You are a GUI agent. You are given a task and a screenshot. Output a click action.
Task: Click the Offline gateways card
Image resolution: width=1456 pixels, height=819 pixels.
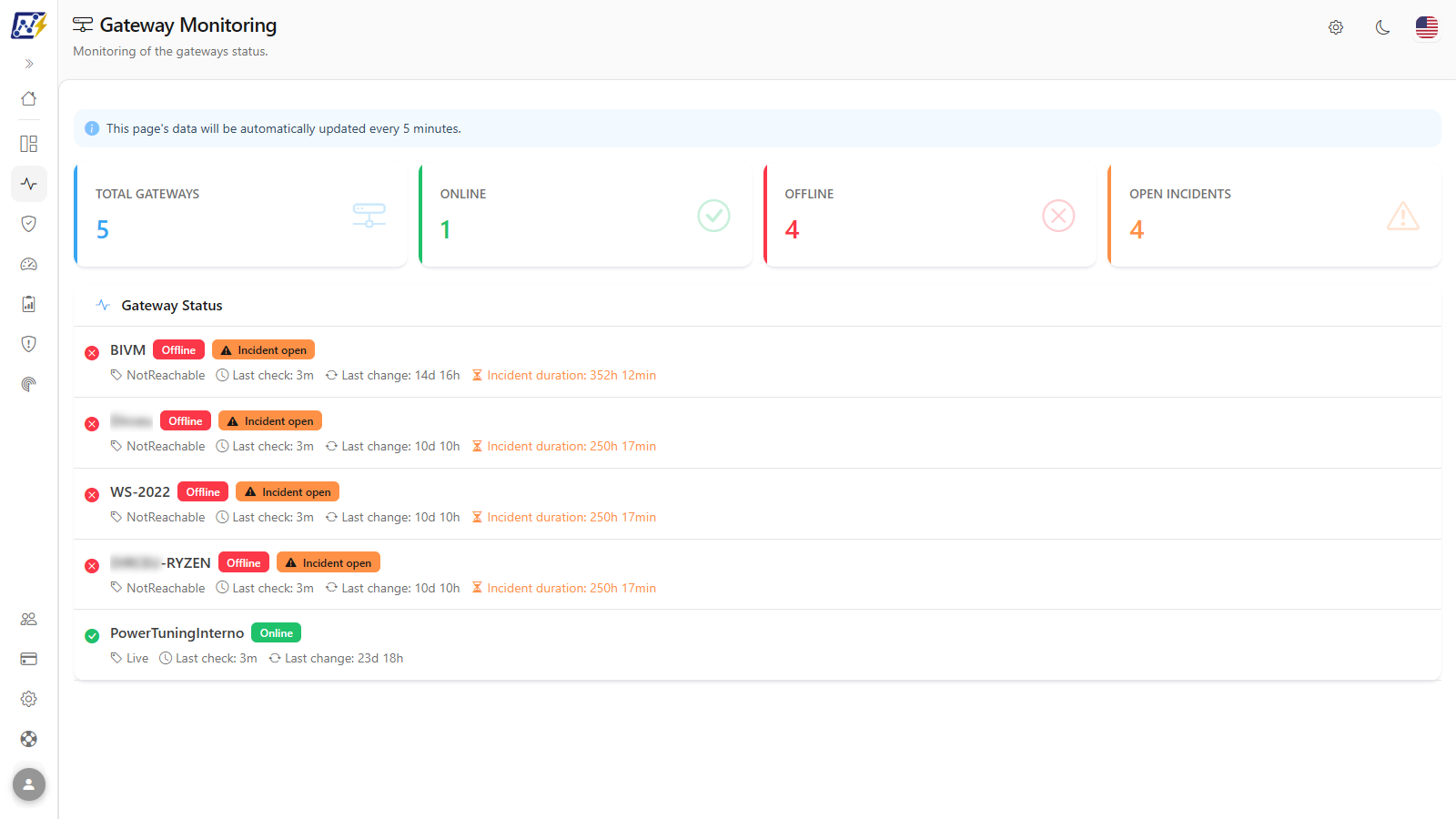930,216
